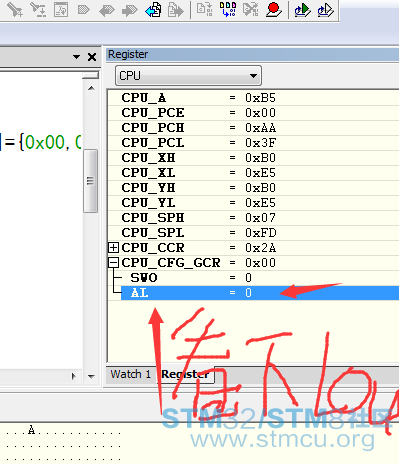Screen dimensions: 399x464
Task: Click the editor scrollbar down arrow
Action: click(91, 376)
